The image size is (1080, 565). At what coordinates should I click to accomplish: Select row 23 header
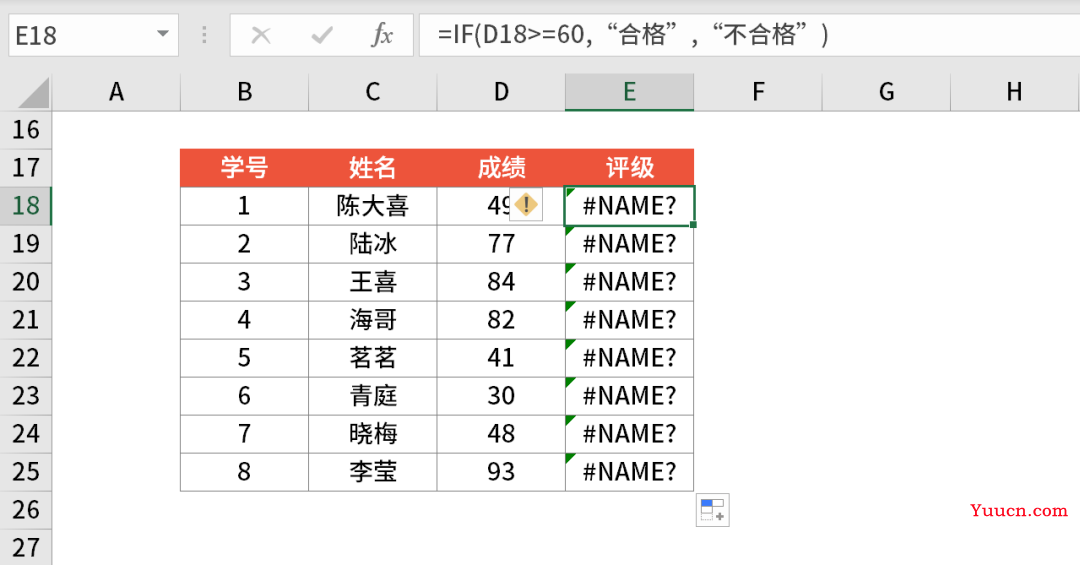[25, 396]
